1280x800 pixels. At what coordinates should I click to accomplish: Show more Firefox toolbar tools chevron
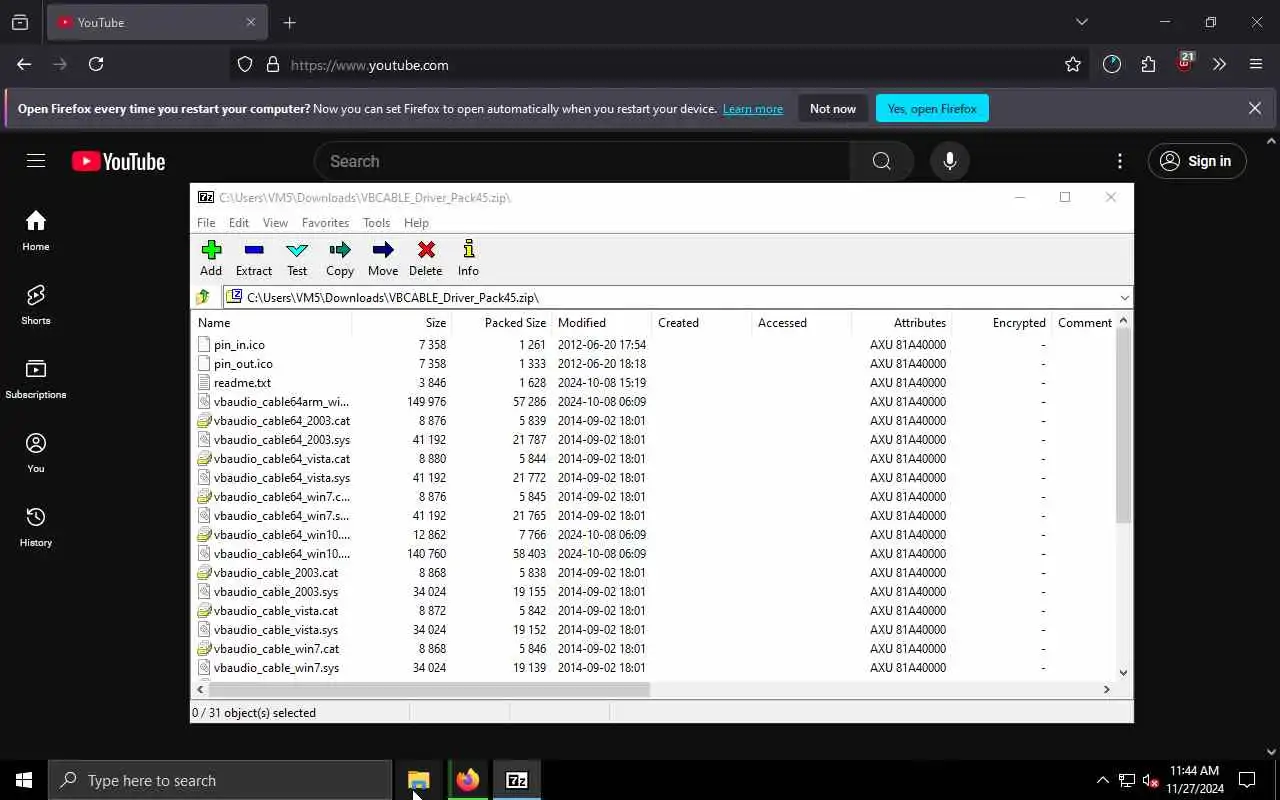click(1219, 64)
